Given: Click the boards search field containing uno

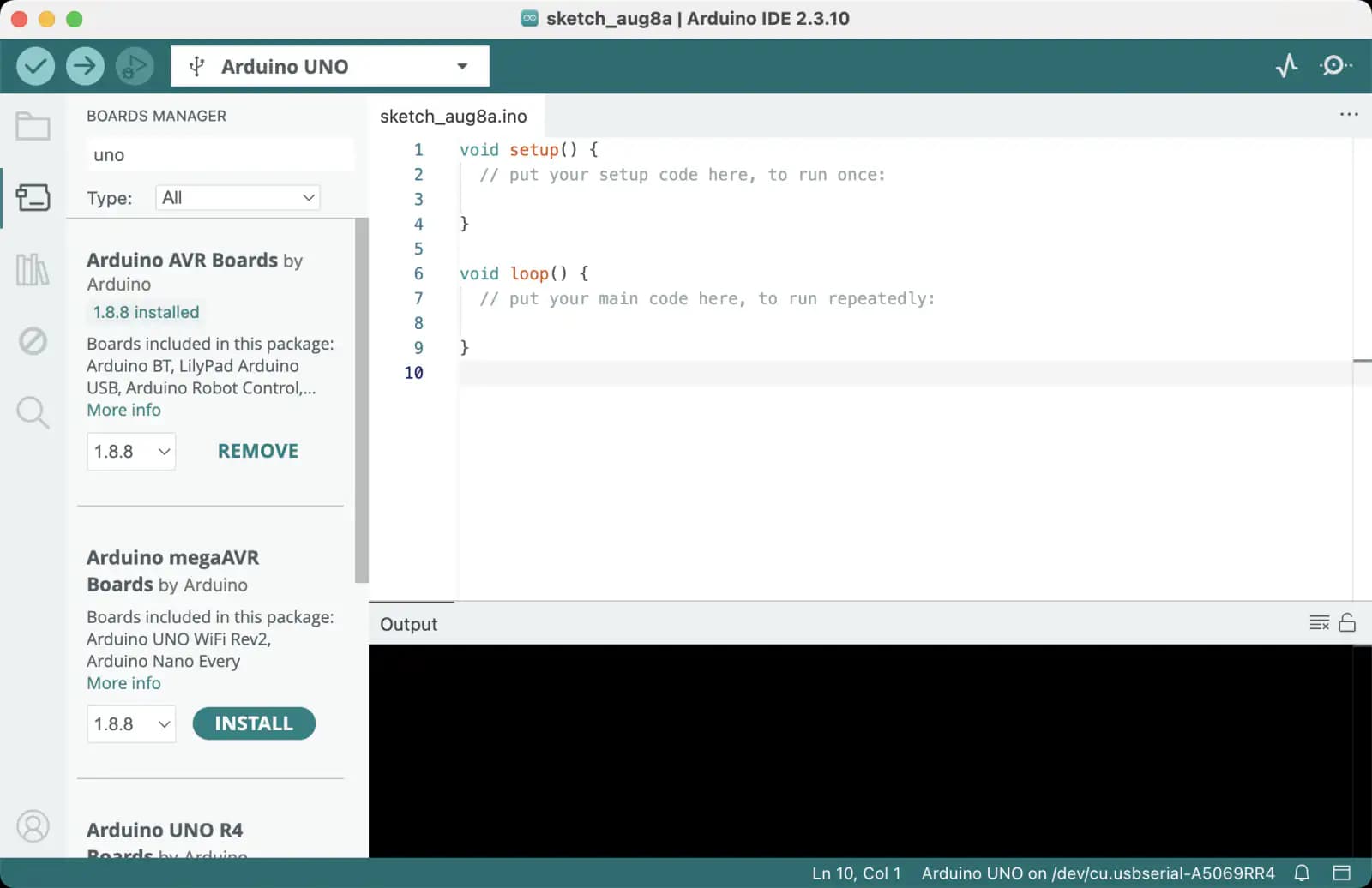Looking at the screenshot, I should click(x=220, y=155).
